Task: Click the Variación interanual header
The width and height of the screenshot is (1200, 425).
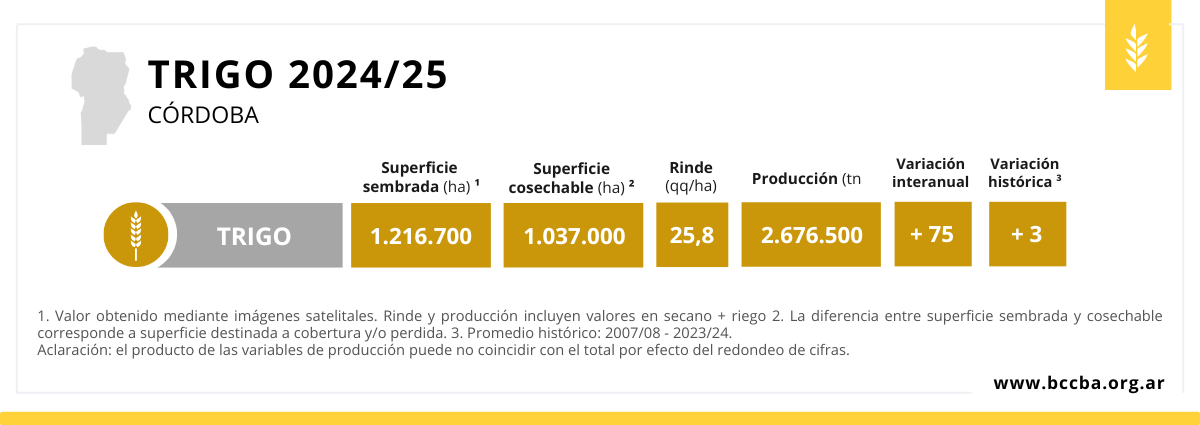Action: [x=931, y=172]
